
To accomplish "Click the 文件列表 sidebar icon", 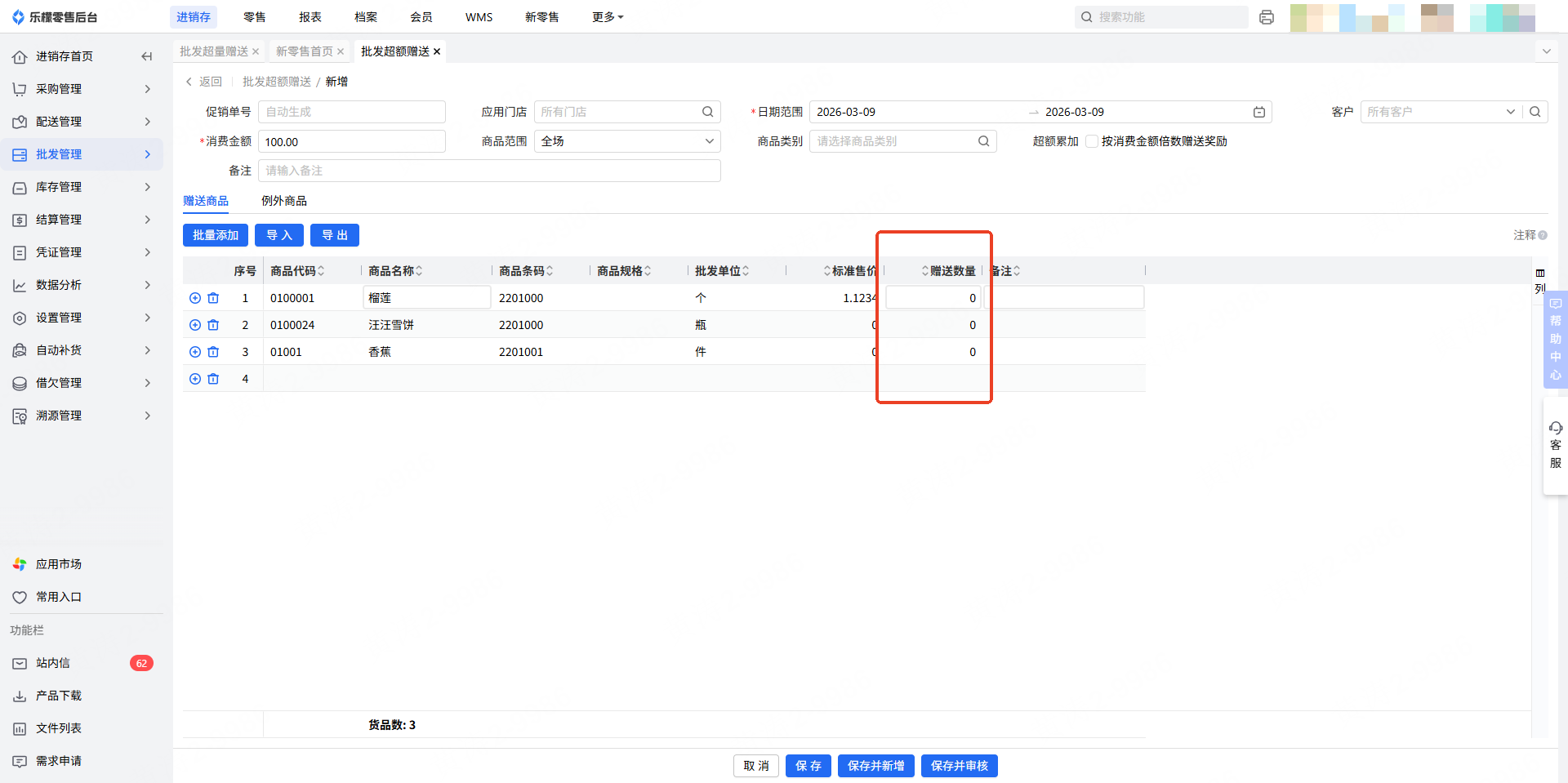I will point(20,728).
